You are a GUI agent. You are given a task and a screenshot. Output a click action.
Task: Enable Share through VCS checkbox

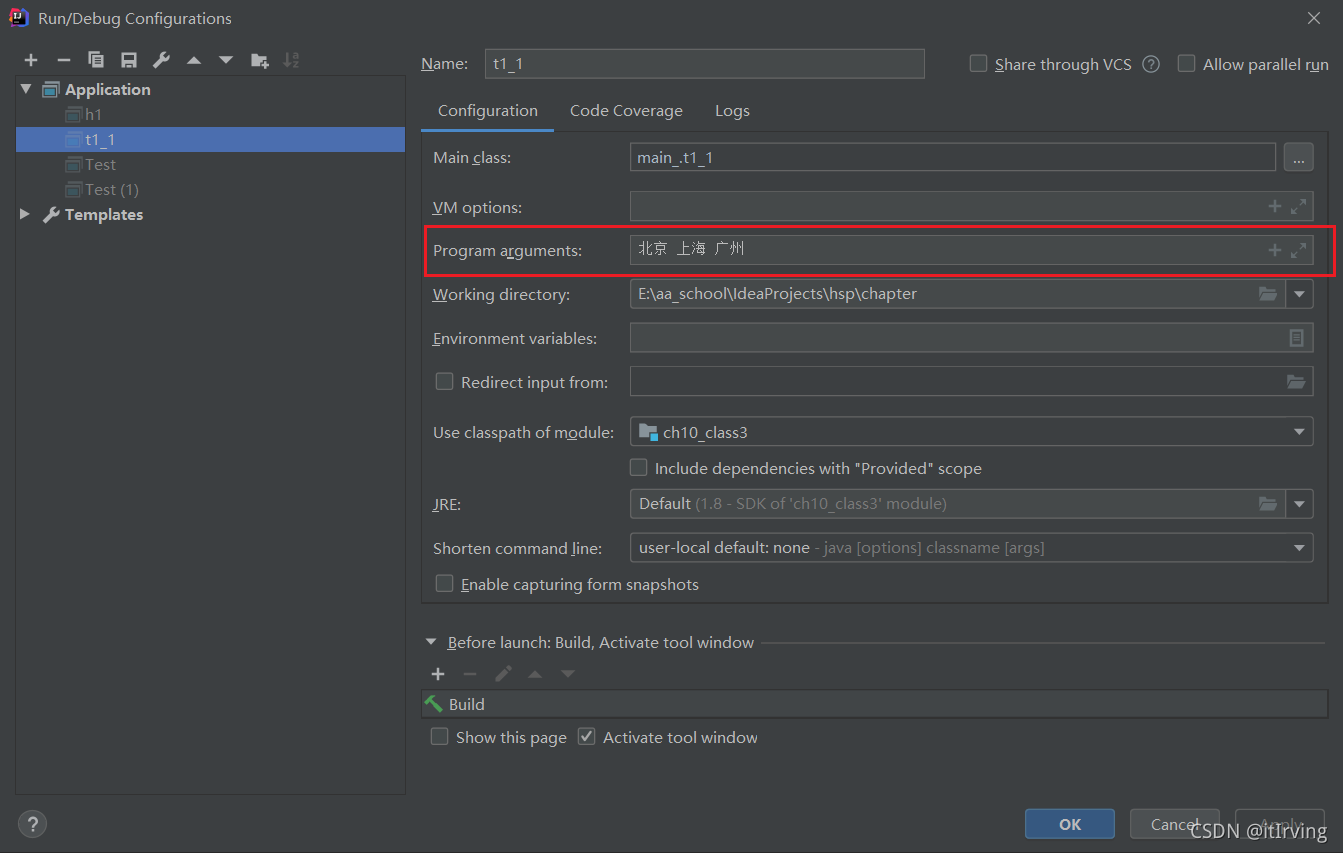point(979,63)
